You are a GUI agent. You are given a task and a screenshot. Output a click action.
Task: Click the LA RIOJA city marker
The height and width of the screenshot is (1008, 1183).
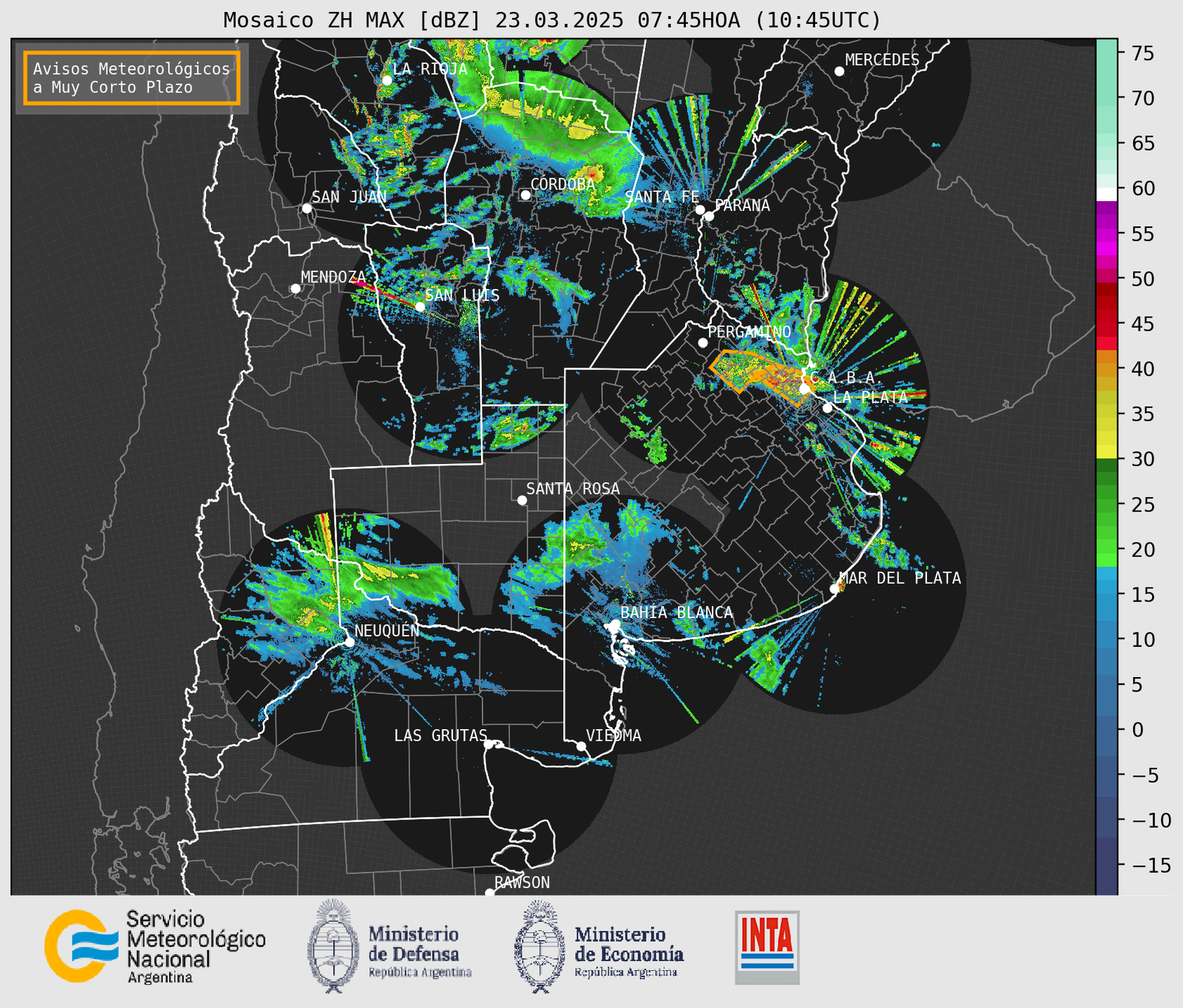386,81
